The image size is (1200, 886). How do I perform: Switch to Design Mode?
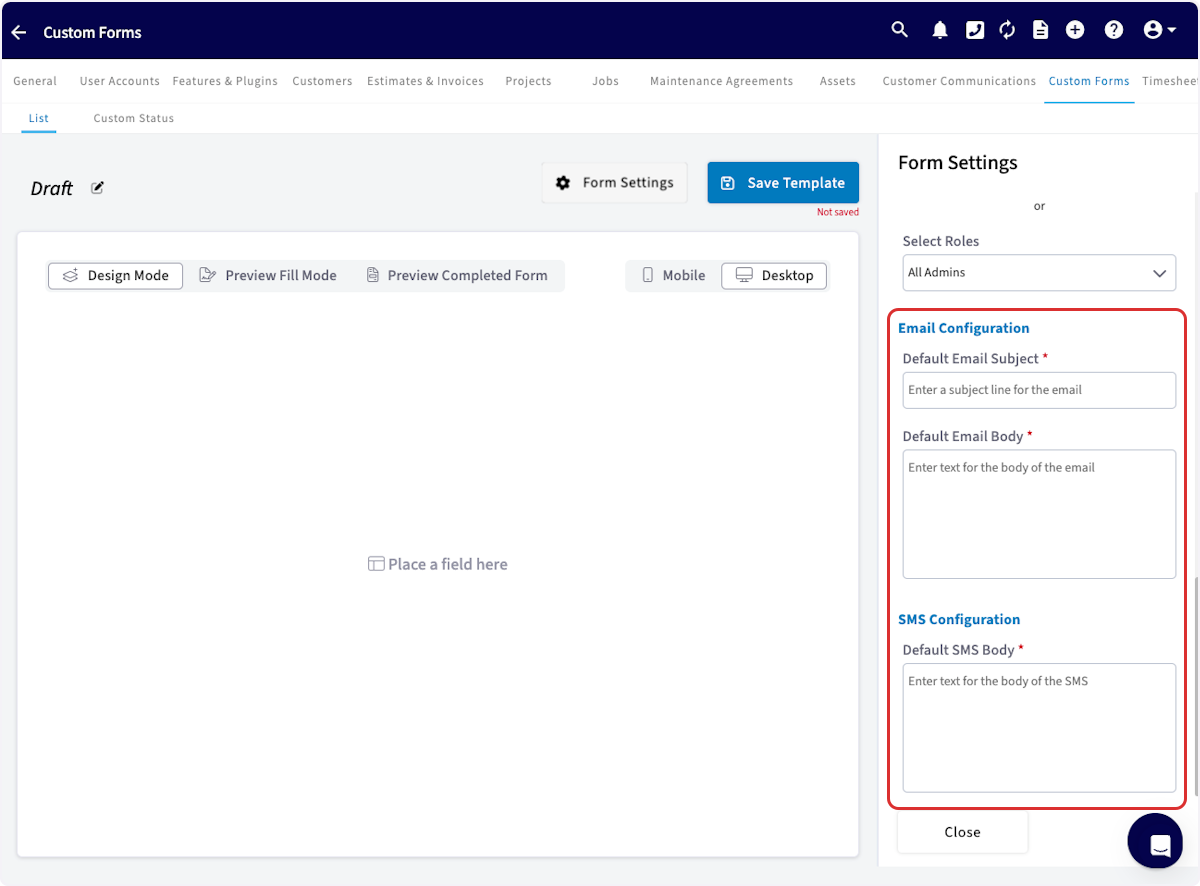tap(115, 276)
